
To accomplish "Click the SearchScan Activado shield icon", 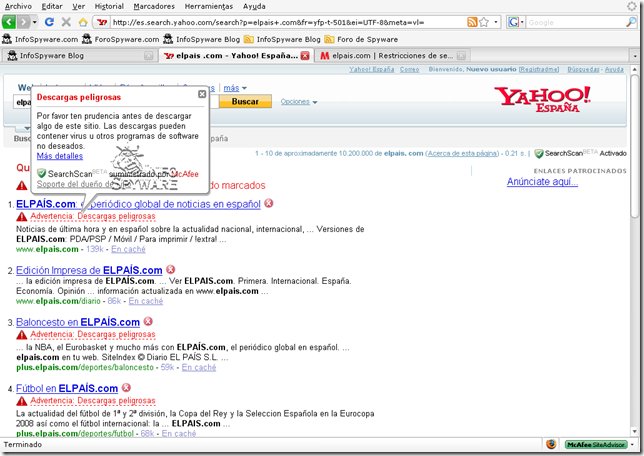I will point(539,154).
